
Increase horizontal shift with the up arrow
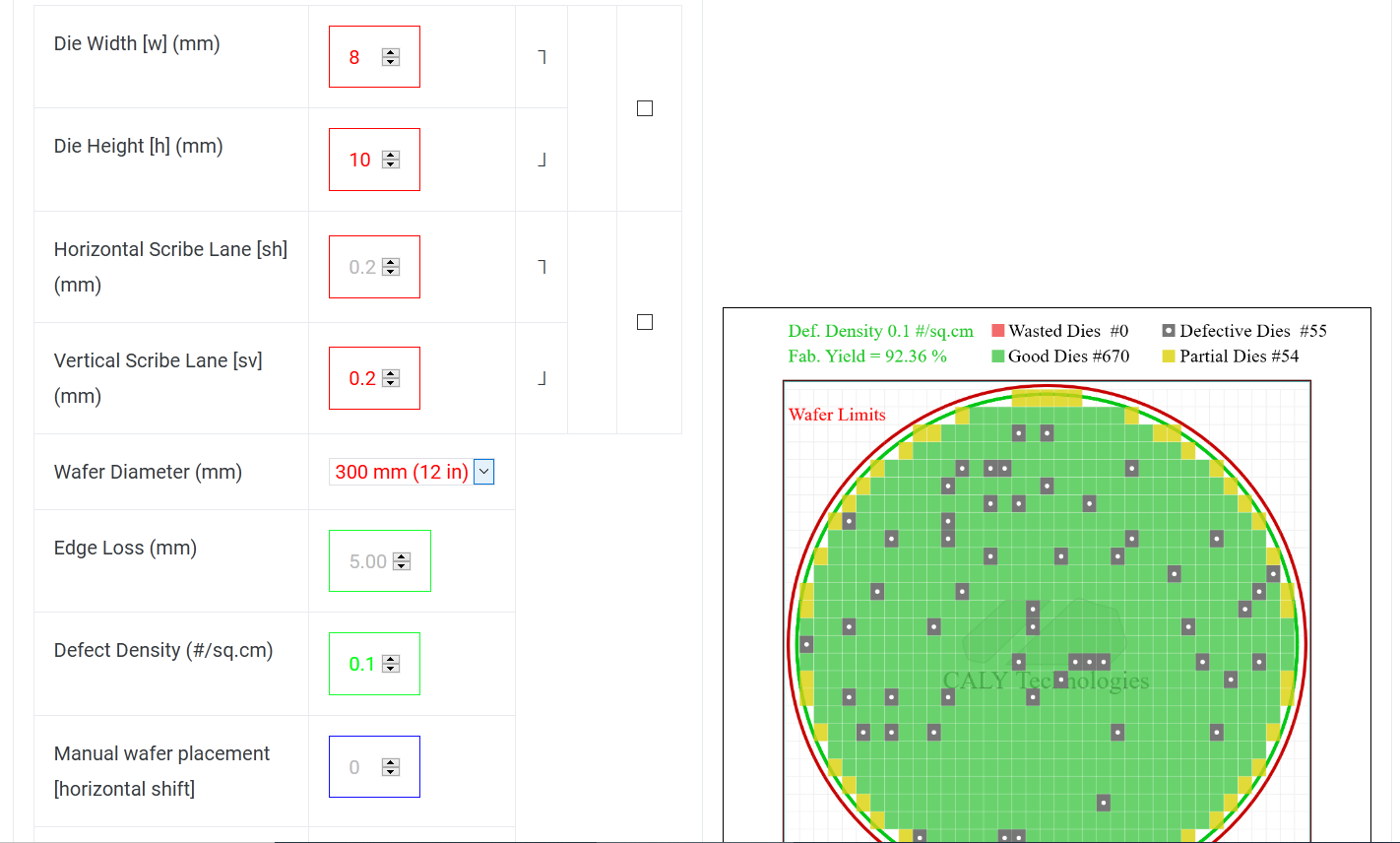click(x=391, y=763)
